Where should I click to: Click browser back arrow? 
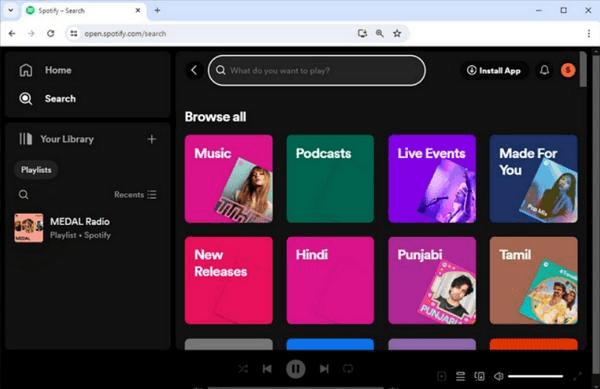pyautogui.click(x=12, y=34)
